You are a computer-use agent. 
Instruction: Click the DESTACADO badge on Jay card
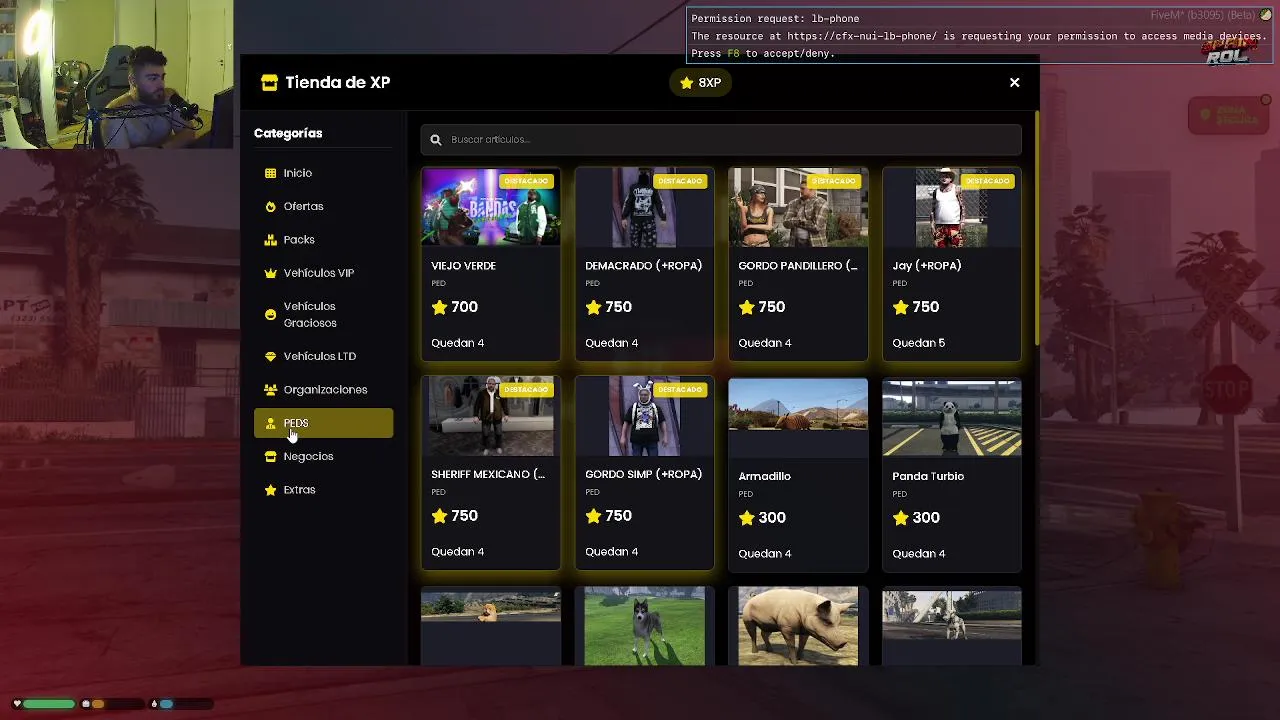coord(987,181)
